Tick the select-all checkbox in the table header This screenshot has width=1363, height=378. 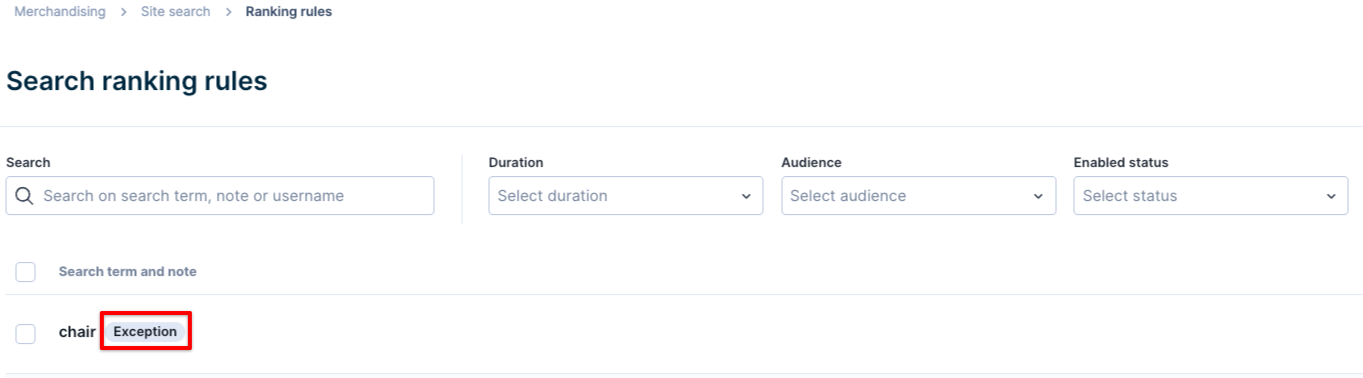(26, 272)
